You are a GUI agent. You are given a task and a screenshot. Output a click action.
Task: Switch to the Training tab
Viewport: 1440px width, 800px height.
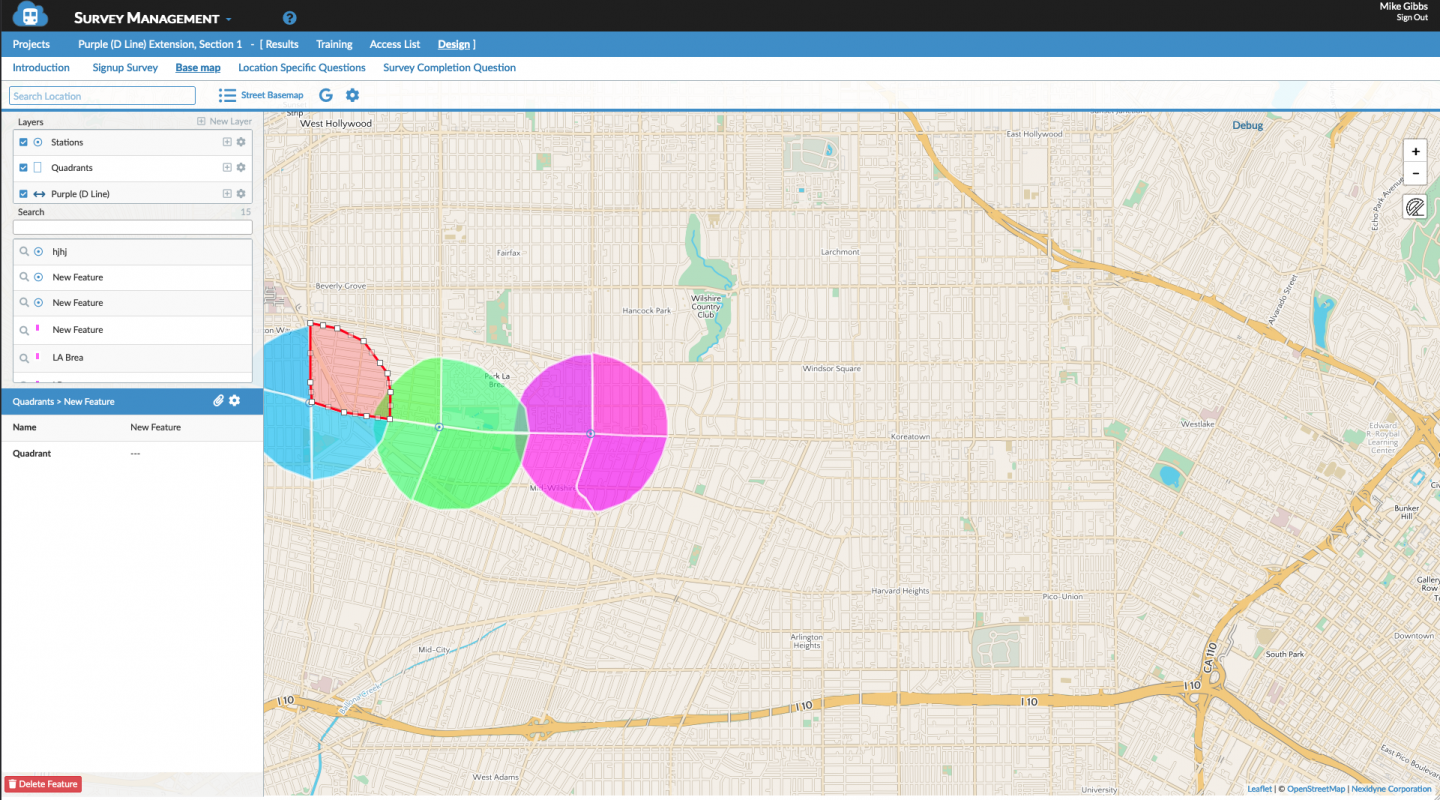pos(334,44)
